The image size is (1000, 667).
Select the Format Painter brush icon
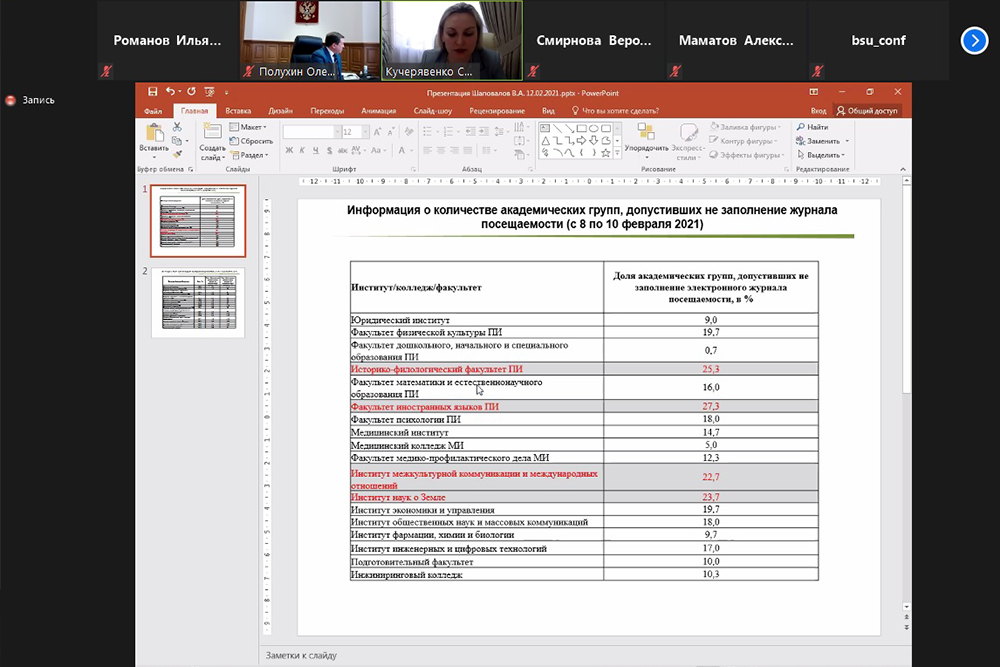pos(176,154)
